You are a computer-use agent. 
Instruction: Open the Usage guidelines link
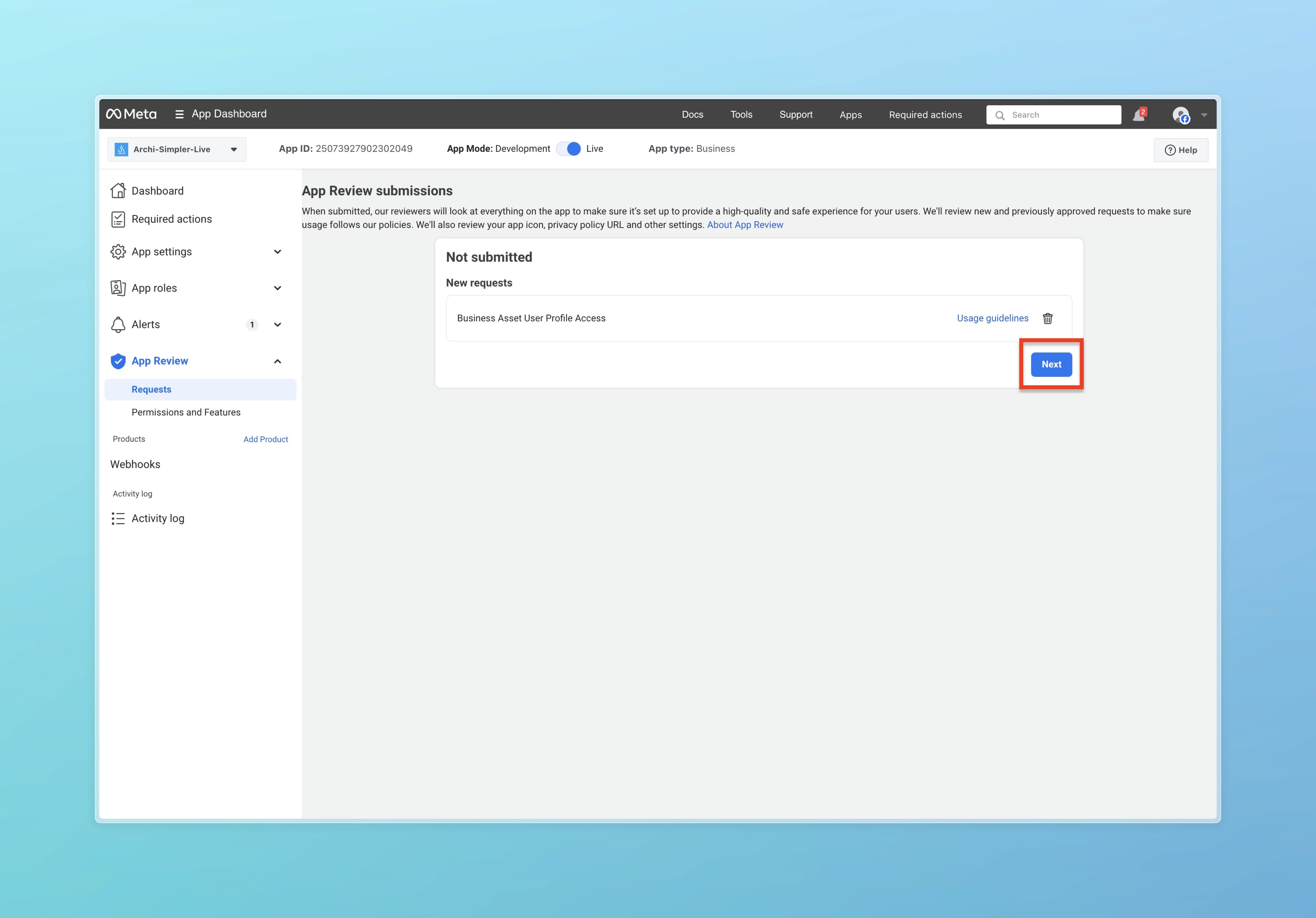pos(992,319)
